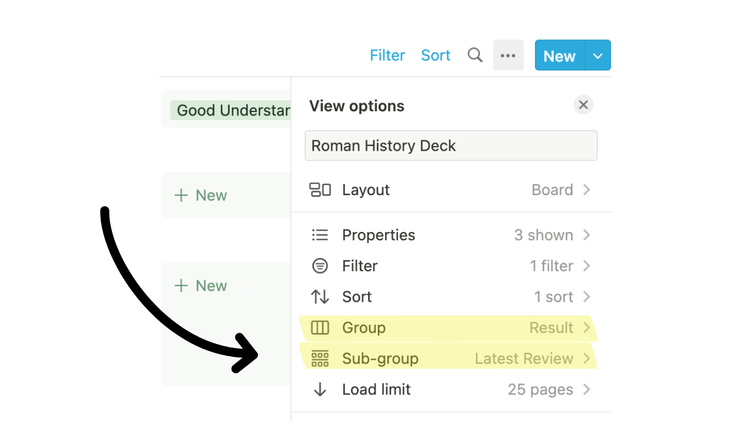Expand the New button dropdown arrow
750x422 pixels.
pyautogui.click(x=598, y=56)
